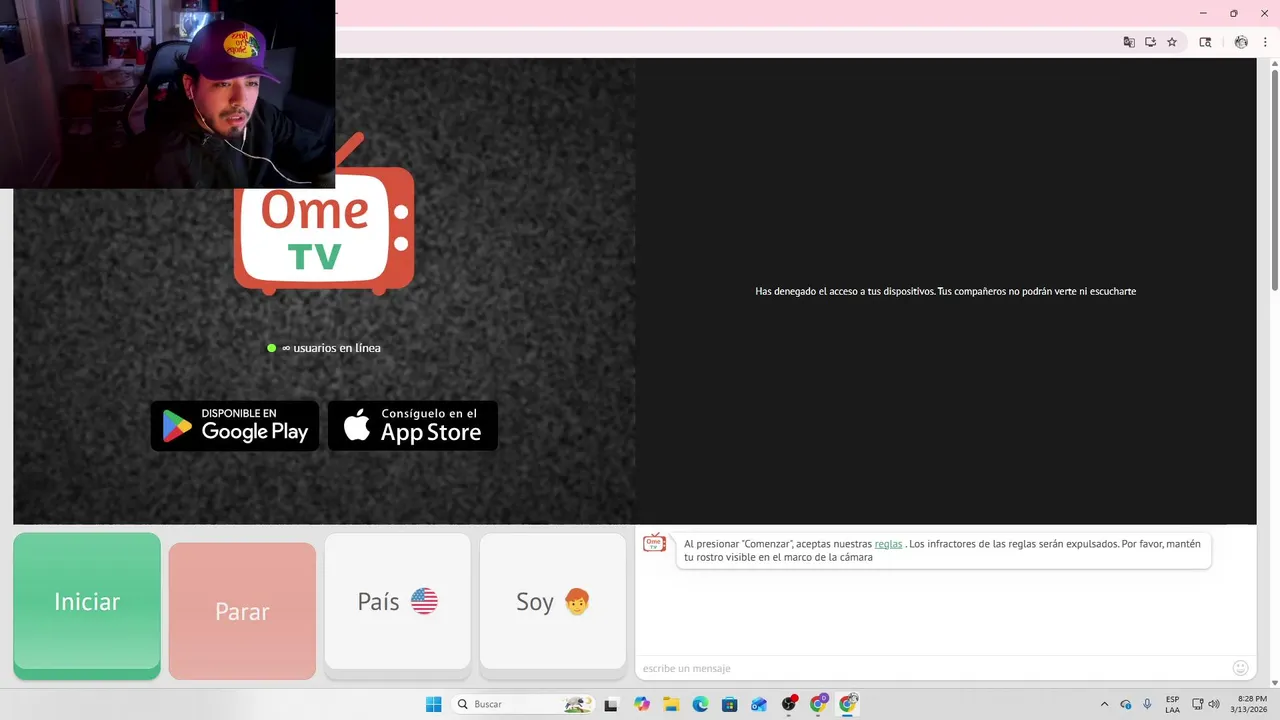Bookmark this page with the star icon
The height and width of the screenshot is (720, 1280).
coord(1172,42)
